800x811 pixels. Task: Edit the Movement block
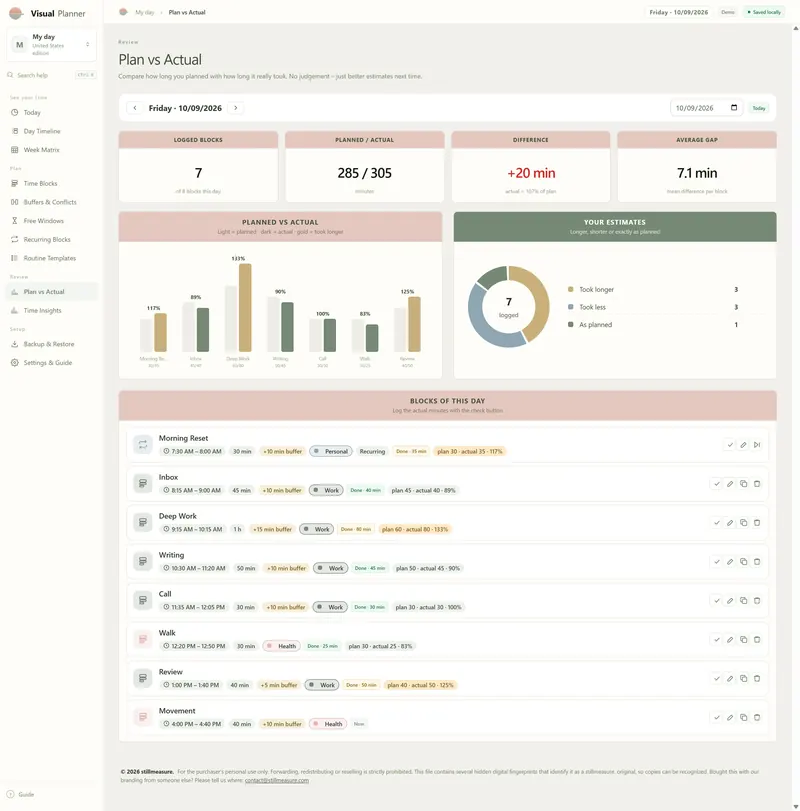[730, 717]
